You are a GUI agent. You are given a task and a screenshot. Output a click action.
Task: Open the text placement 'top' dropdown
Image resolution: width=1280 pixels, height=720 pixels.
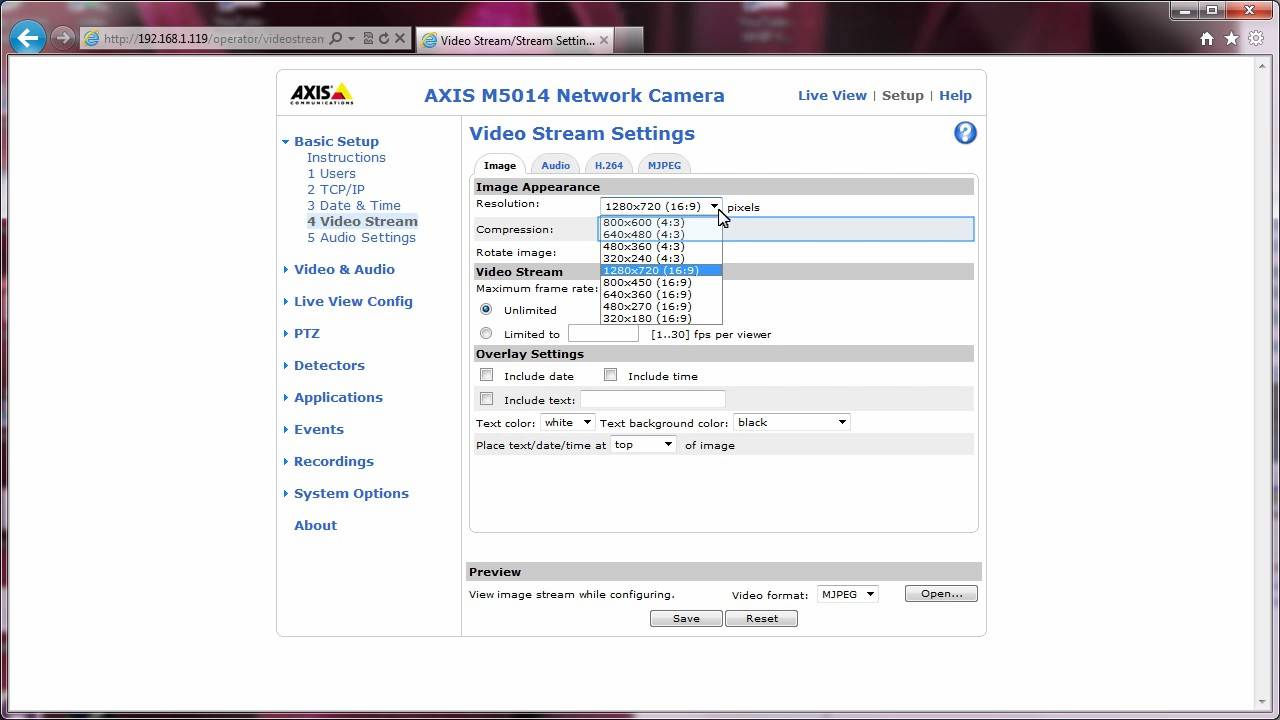tap(643, 444)
